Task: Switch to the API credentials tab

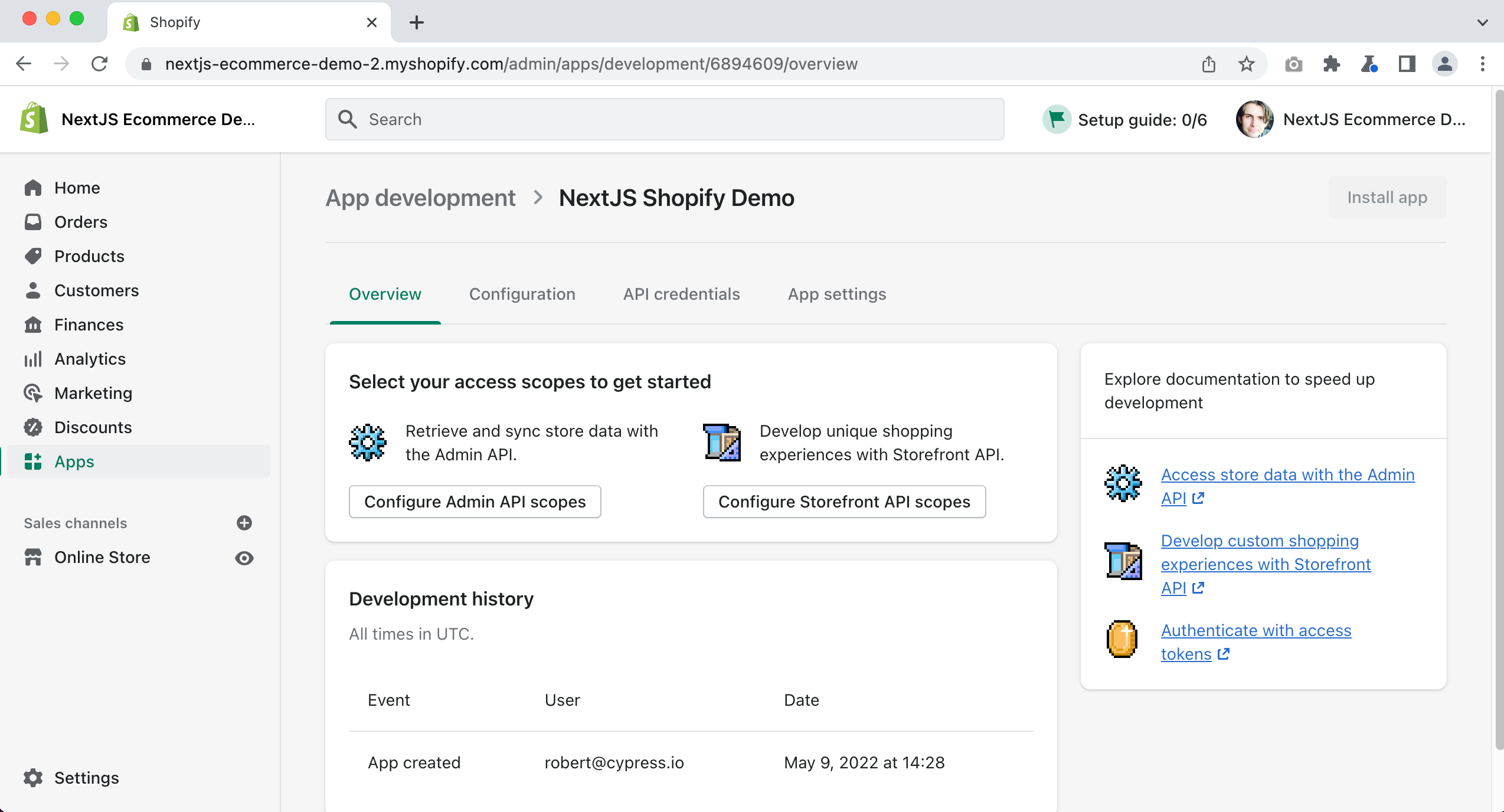Action: pos(681,294)
